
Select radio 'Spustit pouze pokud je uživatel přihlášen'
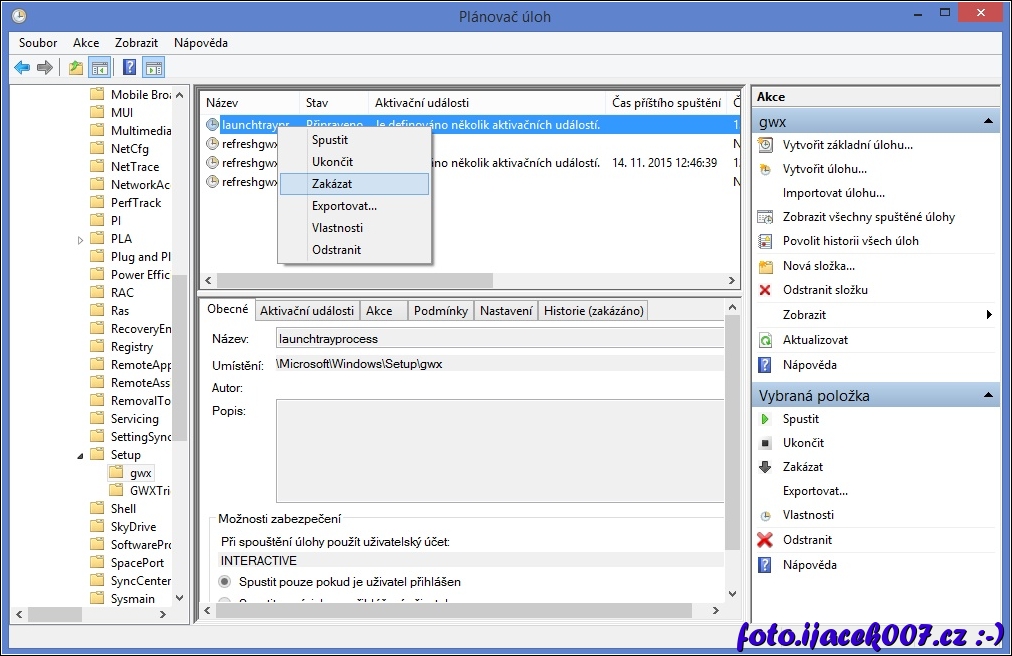[x=225, y=581]
